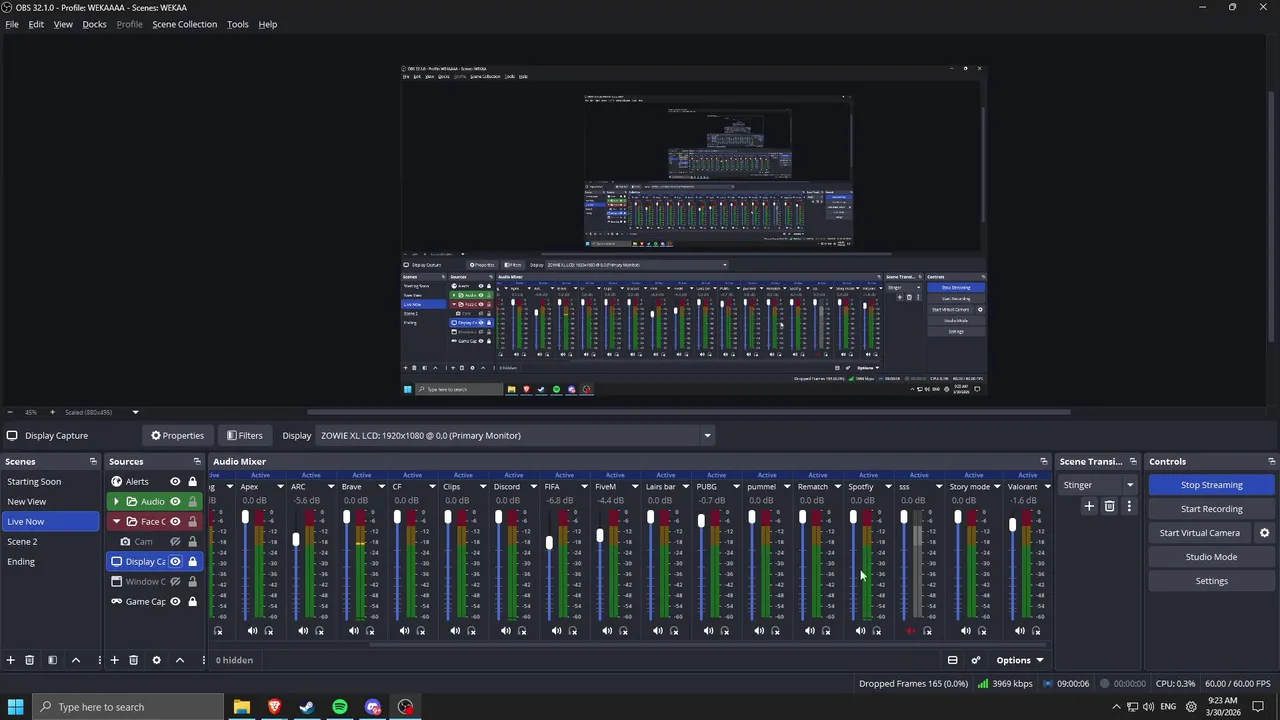The image size is (1280, 720).
Task: Remove selected source using Sources trash icon
Action: click(133, 660)
